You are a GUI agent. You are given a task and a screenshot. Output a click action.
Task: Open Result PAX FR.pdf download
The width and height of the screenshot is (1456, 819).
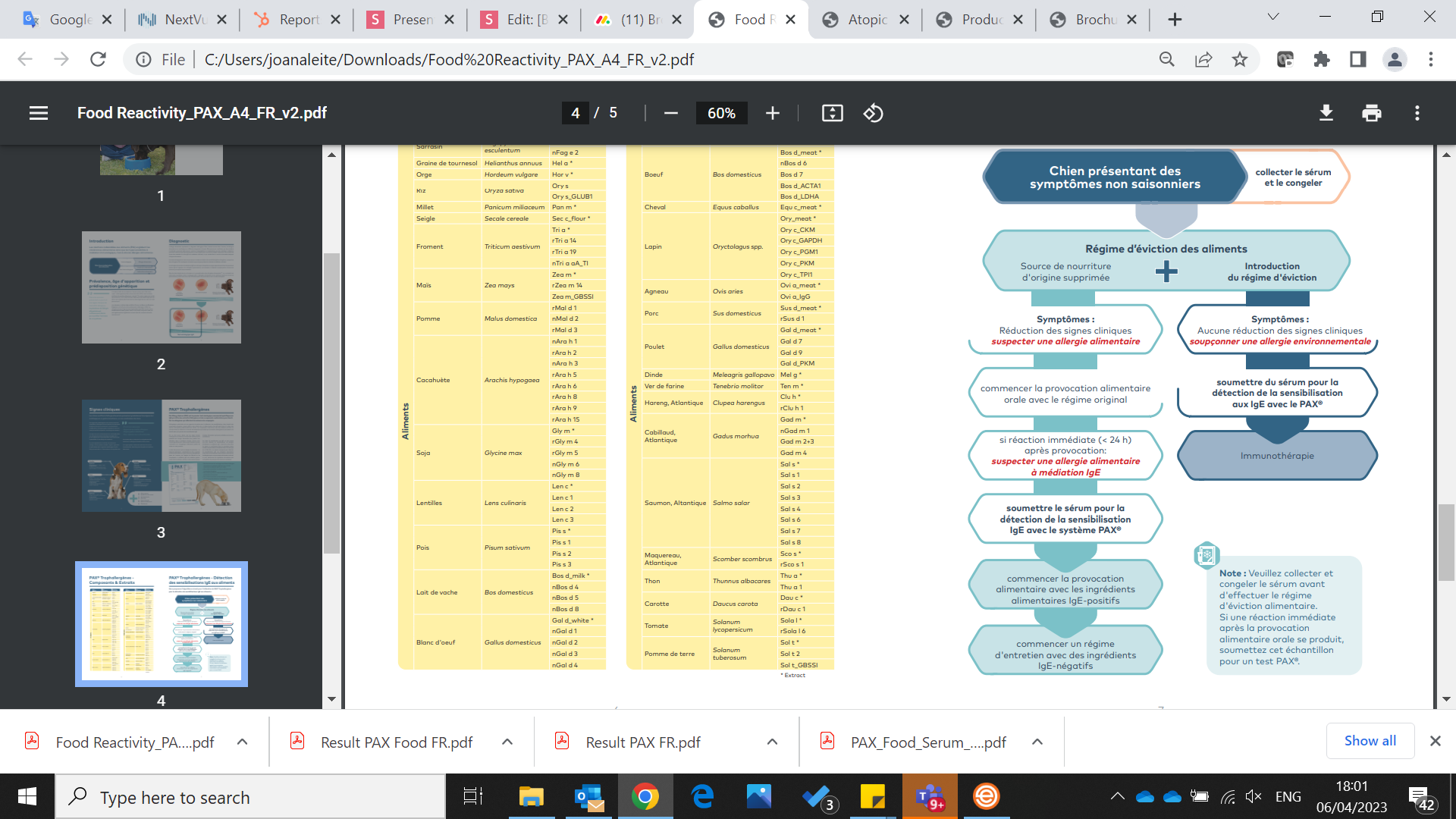pyautogui.click(x=642, y=742)
